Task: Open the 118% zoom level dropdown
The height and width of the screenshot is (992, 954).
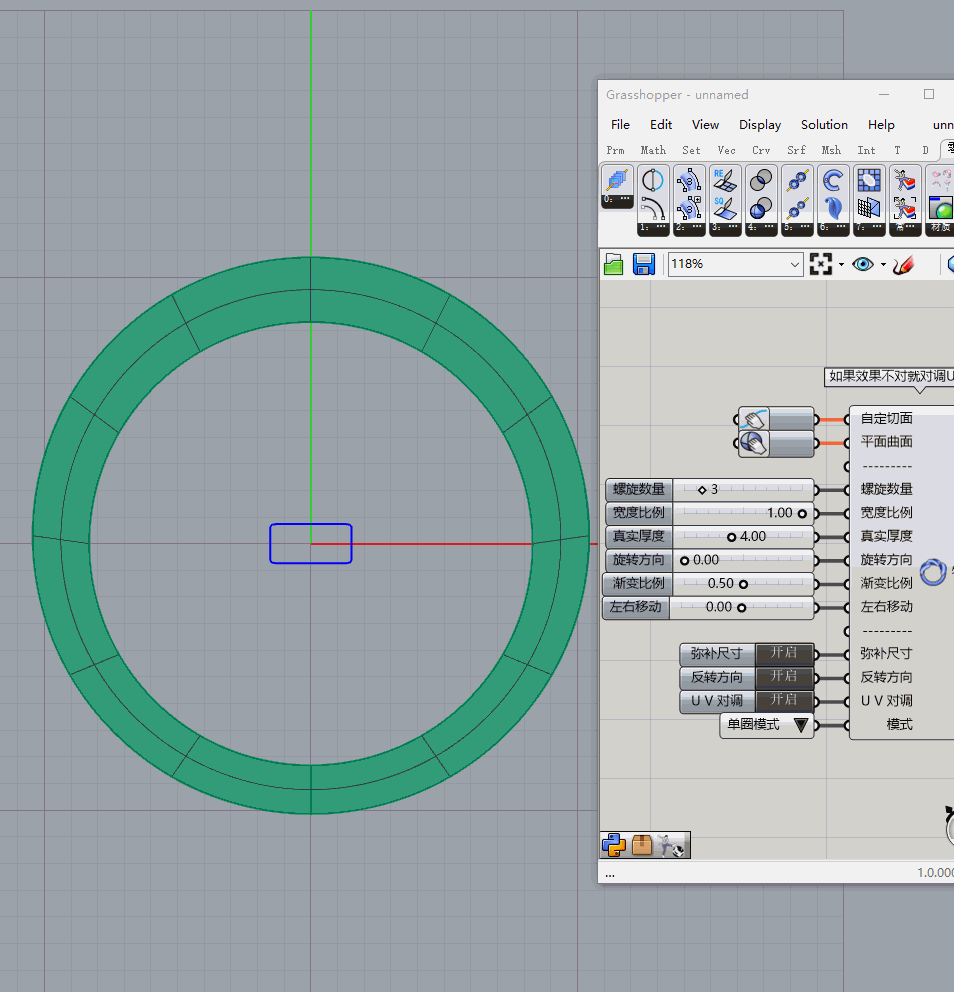Action: [x=795, y=264]
